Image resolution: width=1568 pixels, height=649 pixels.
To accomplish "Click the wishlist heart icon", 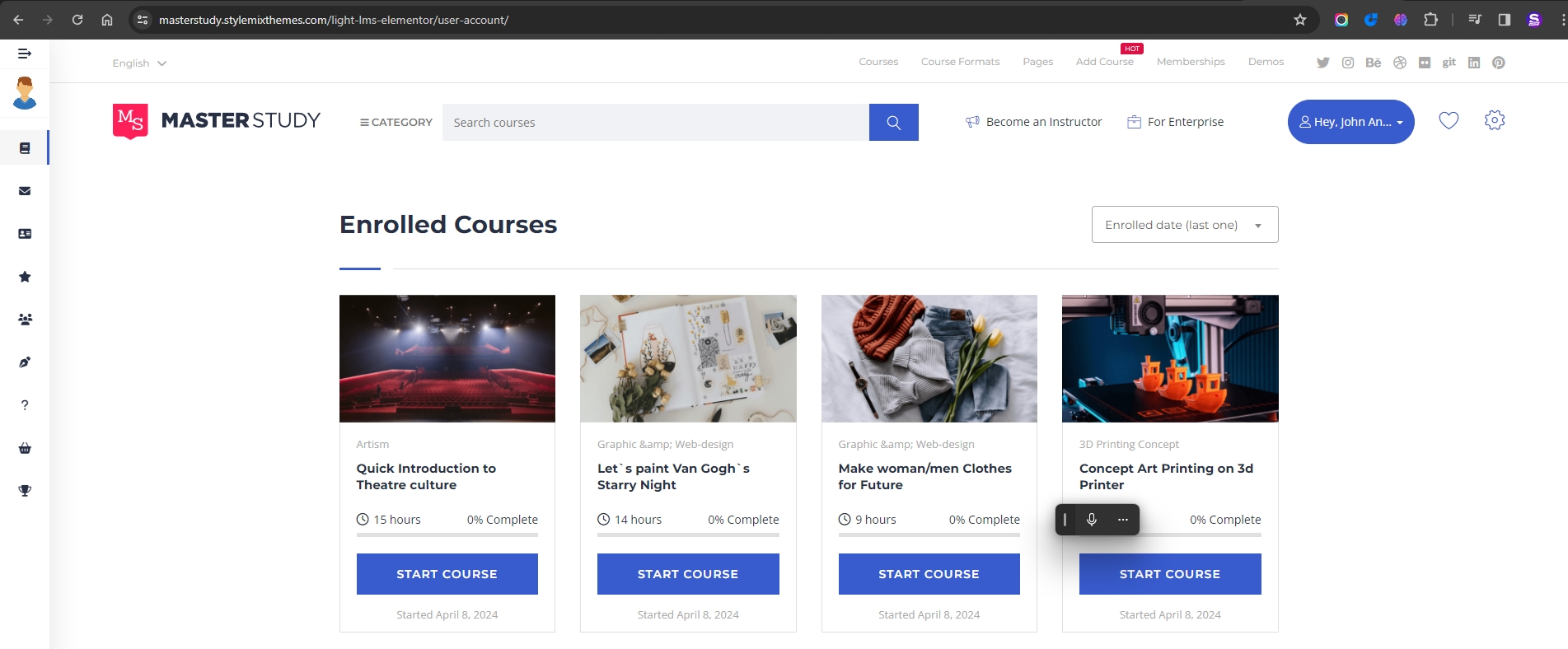I will click(x=1449, y=121).
